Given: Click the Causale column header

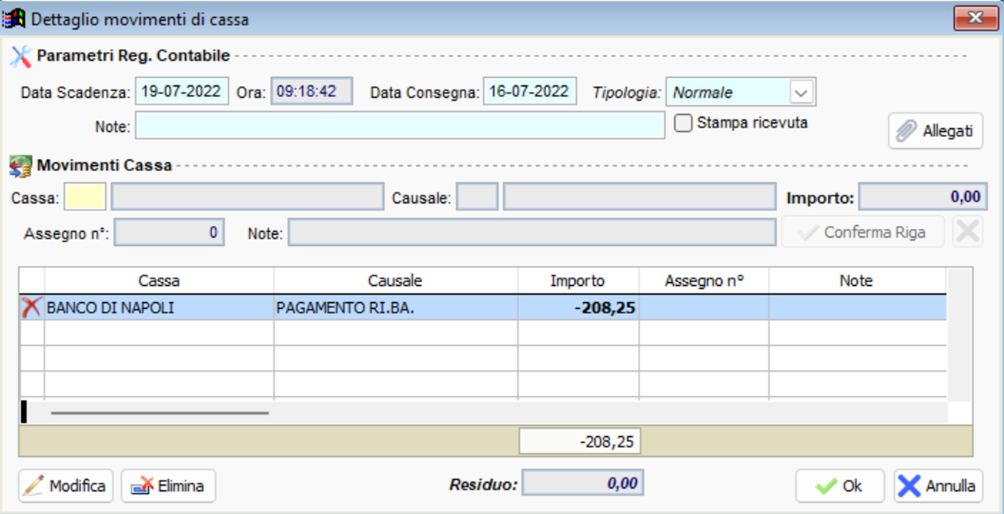Looking at the screenshot, I should [x=395, y=281].
